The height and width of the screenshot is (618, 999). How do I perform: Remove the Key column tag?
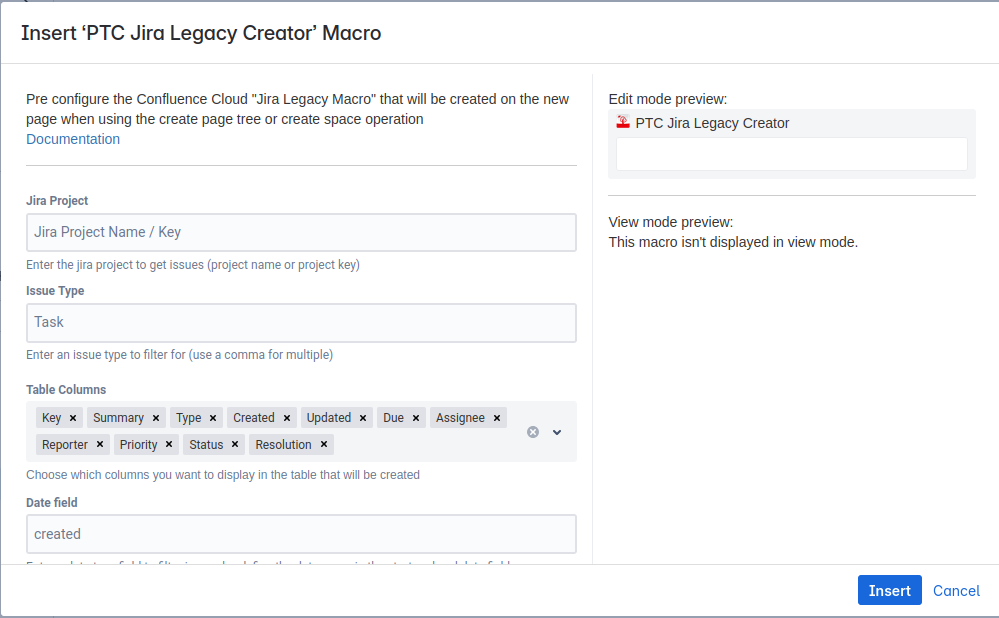73,418
